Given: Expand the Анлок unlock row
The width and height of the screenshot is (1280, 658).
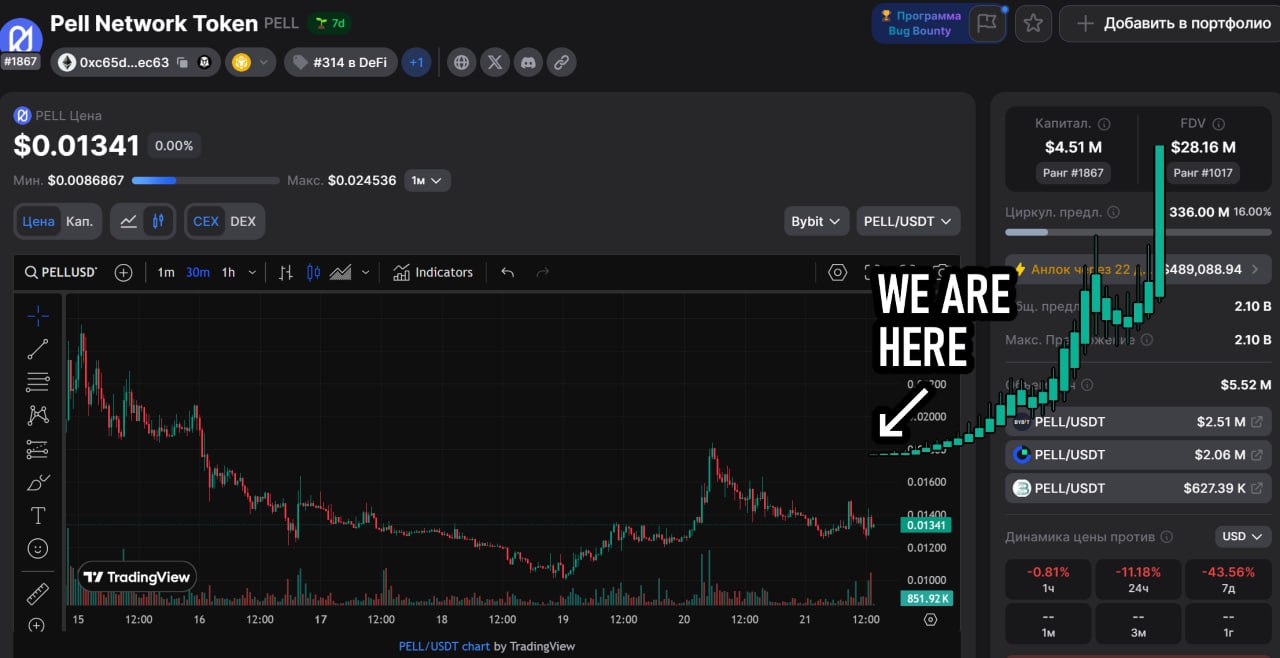Looking at the screenshot, I should coord(1138,269).
